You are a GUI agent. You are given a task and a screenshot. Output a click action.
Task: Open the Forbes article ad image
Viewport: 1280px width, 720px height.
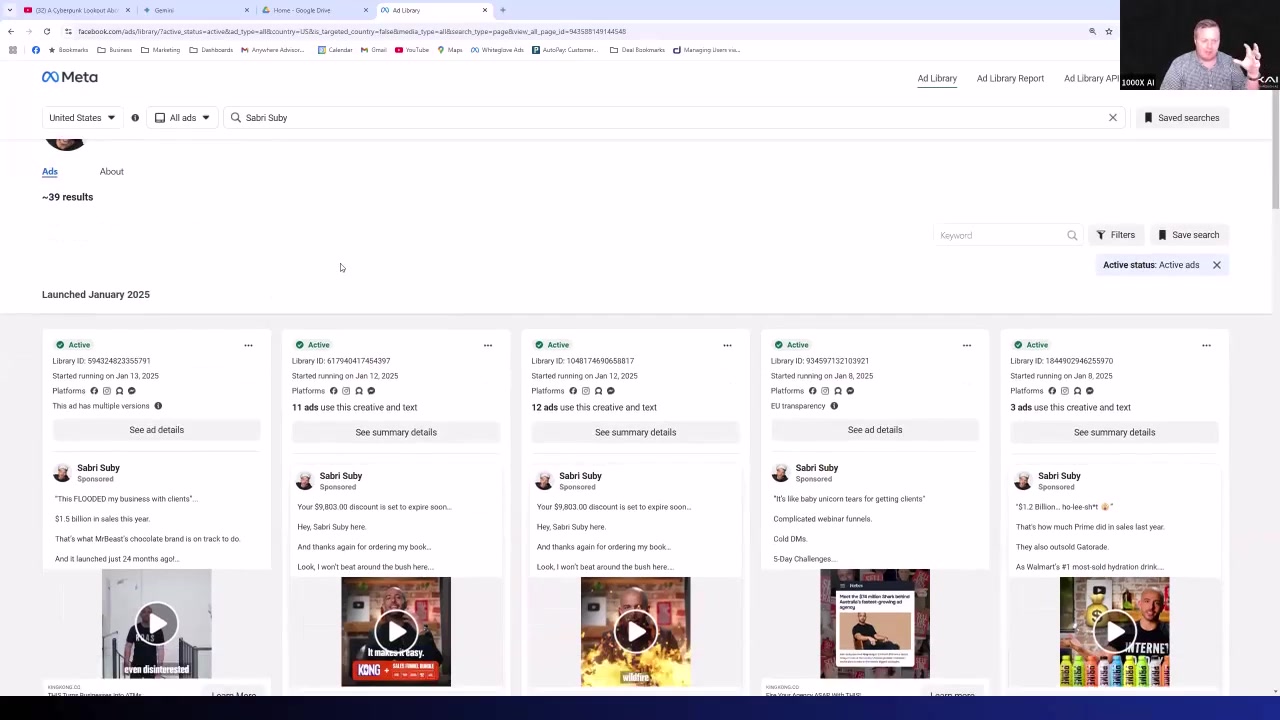(x=875, y=624)
